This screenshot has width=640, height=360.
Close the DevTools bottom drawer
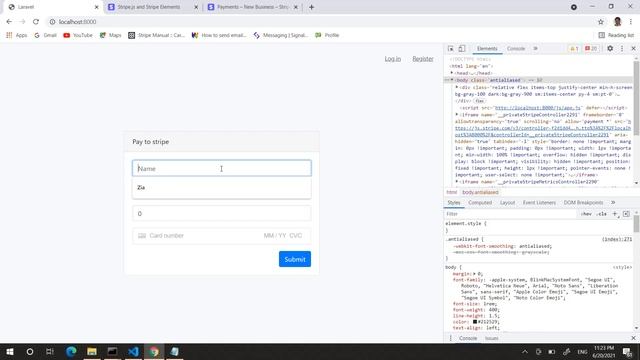point(633,338)
